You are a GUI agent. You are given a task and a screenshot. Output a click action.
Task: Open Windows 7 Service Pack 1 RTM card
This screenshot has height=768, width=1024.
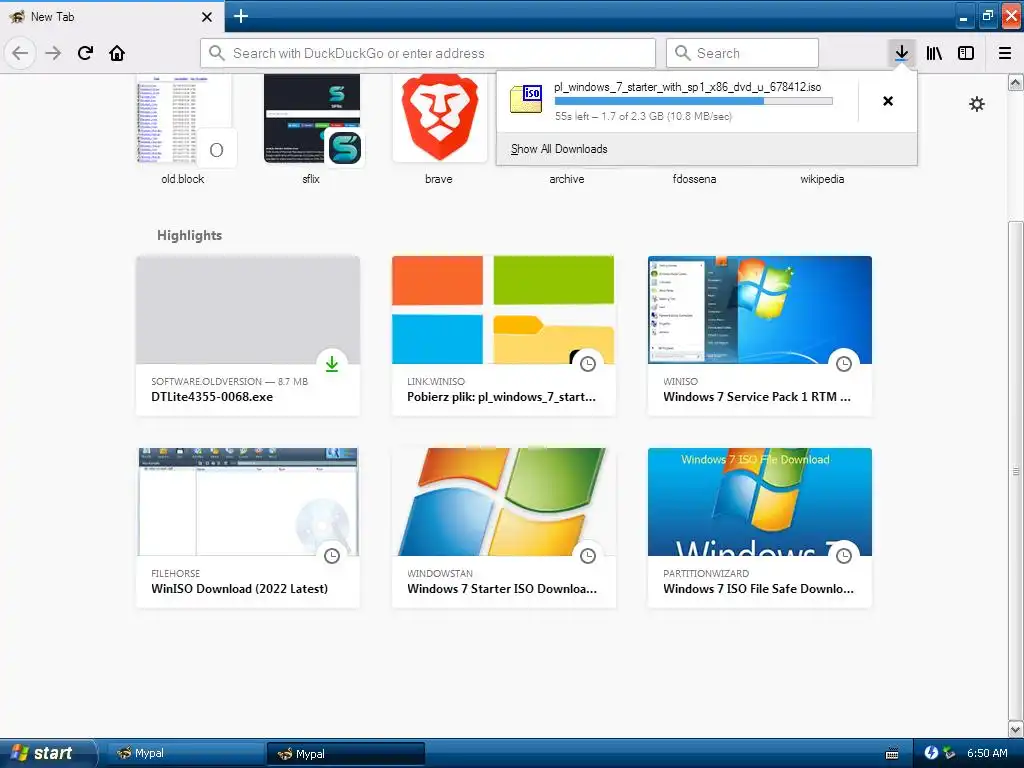point(760,336)
